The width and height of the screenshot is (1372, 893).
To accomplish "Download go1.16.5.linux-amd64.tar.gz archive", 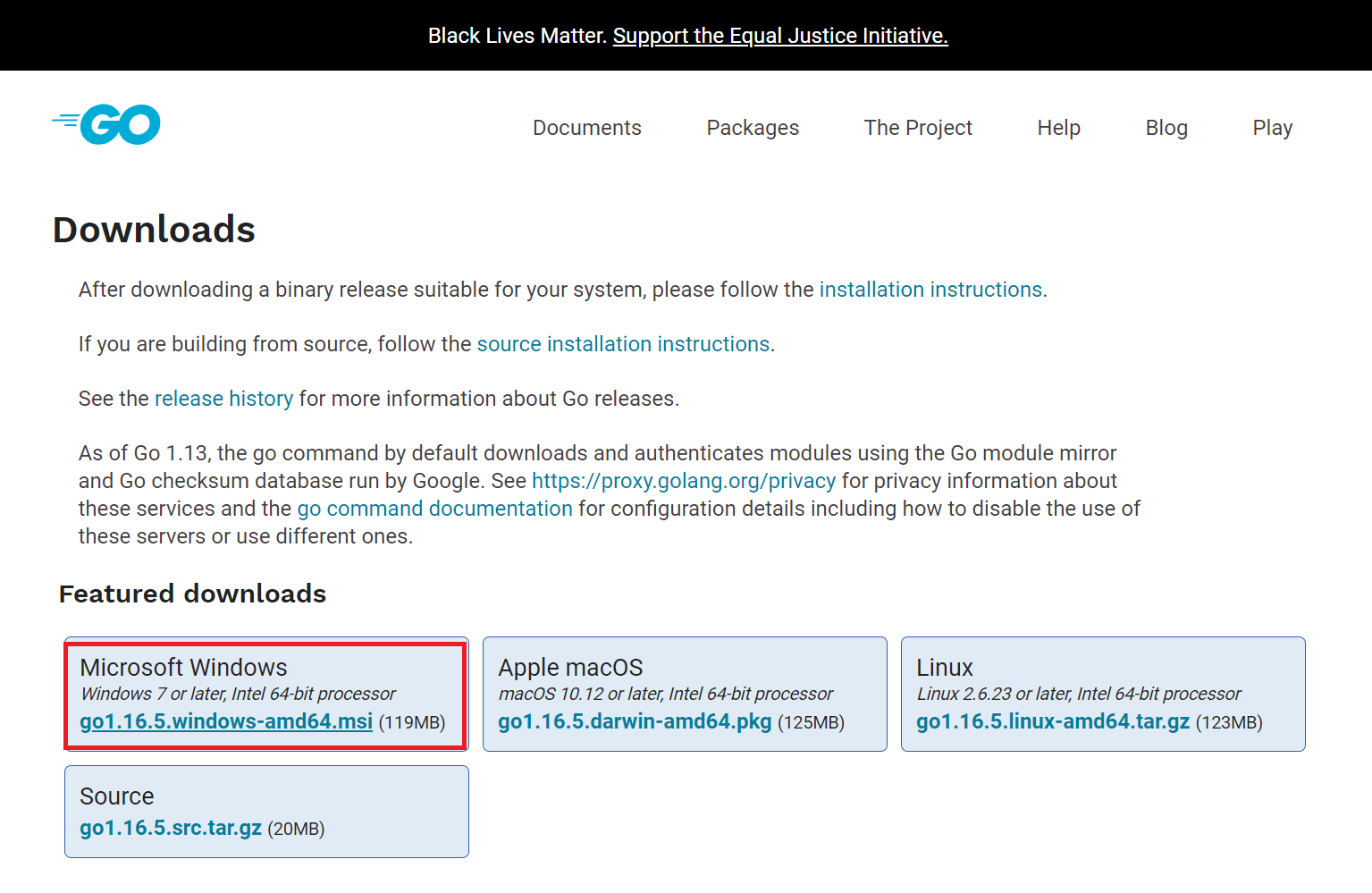I will [1053, 721].
